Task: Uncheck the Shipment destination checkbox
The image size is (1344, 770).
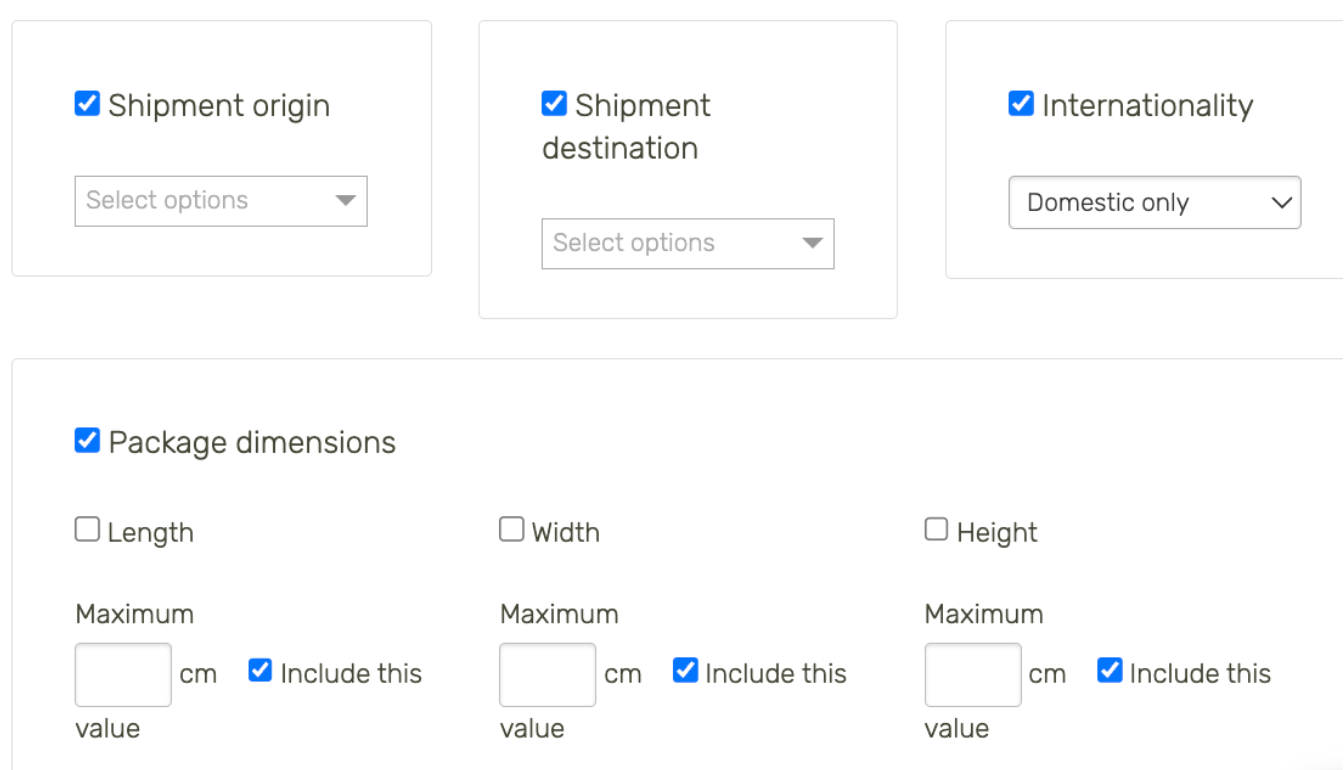Action: [554, 104]
